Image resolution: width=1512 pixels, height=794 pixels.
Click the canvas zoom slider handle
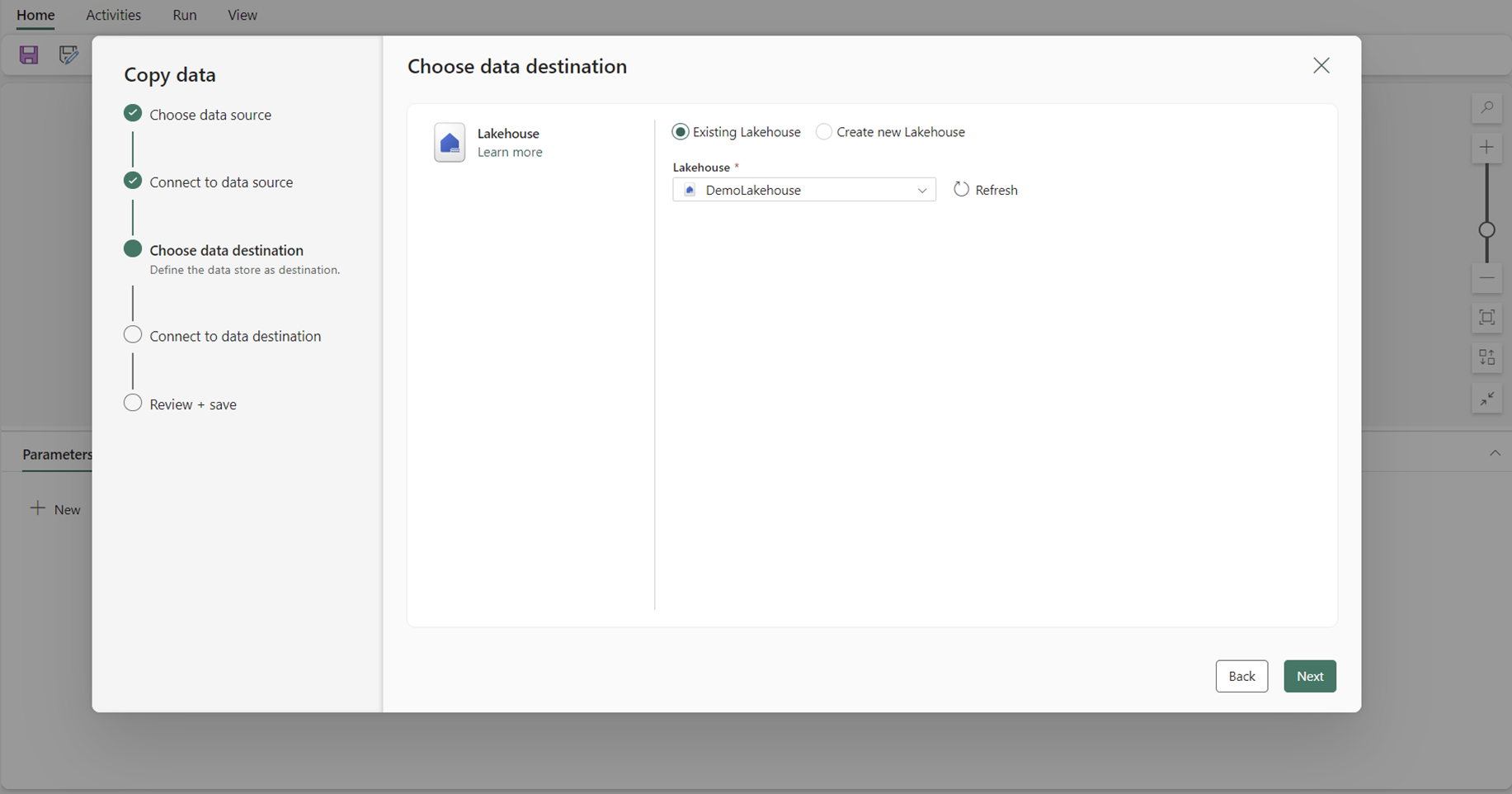pyautogui.click(x=1486, y=230)
